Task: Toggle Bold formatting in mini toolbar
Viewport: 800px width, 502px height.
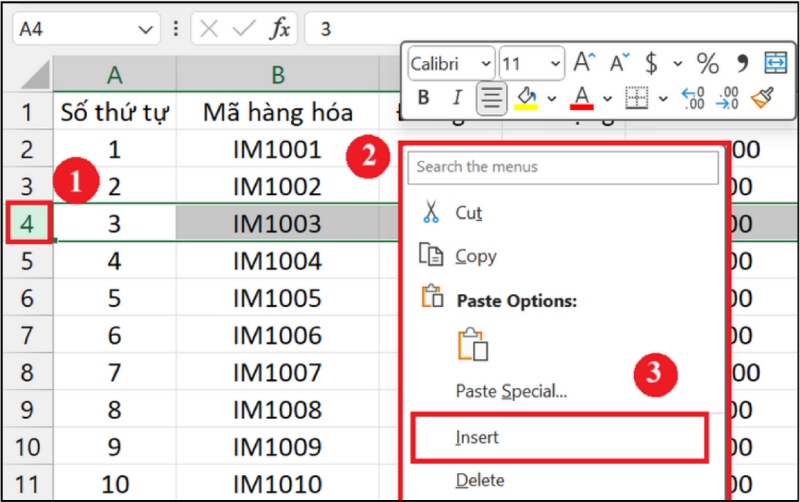Action: click(423, 97)
